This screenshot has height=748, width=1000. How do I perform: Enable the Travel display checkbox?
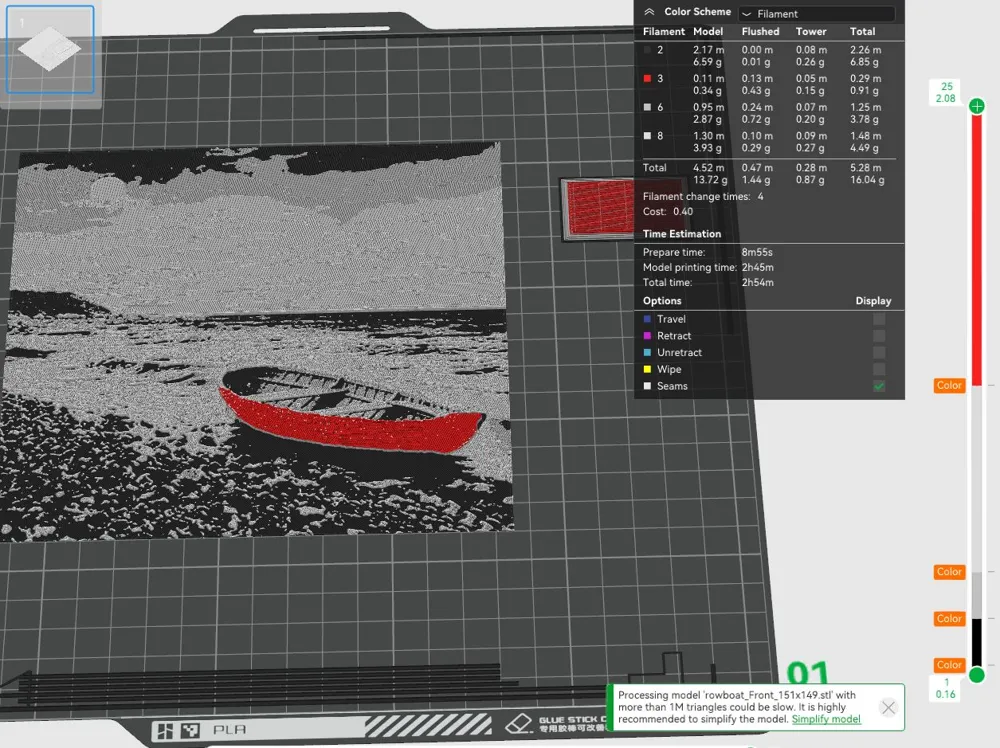click(x=879, y=319)
